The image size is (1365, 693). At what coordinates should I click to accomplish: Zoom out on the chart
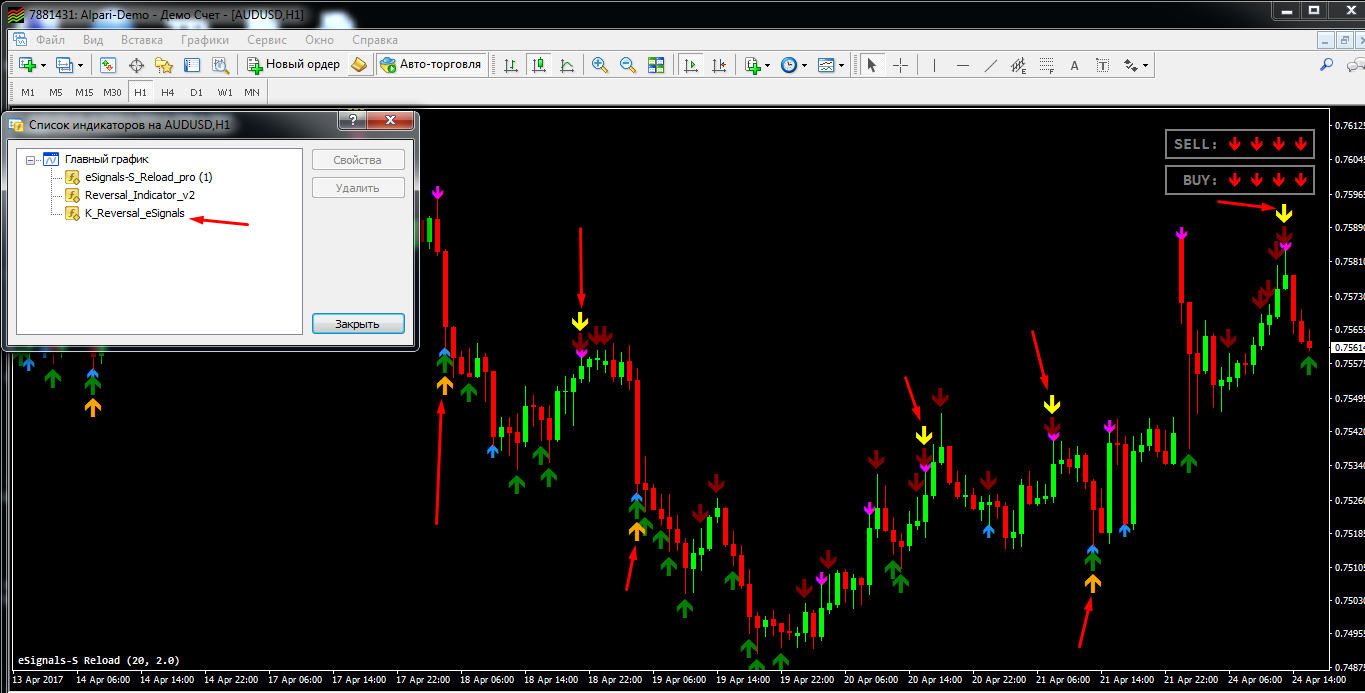(628, 65)
